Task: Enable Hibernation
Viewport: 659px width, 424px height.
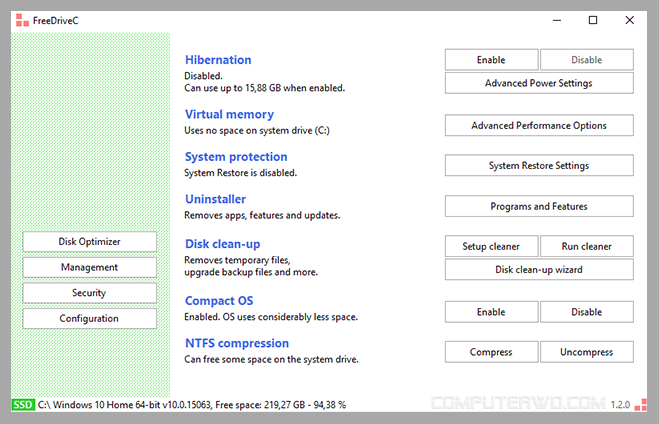Action: pos(491,60)
